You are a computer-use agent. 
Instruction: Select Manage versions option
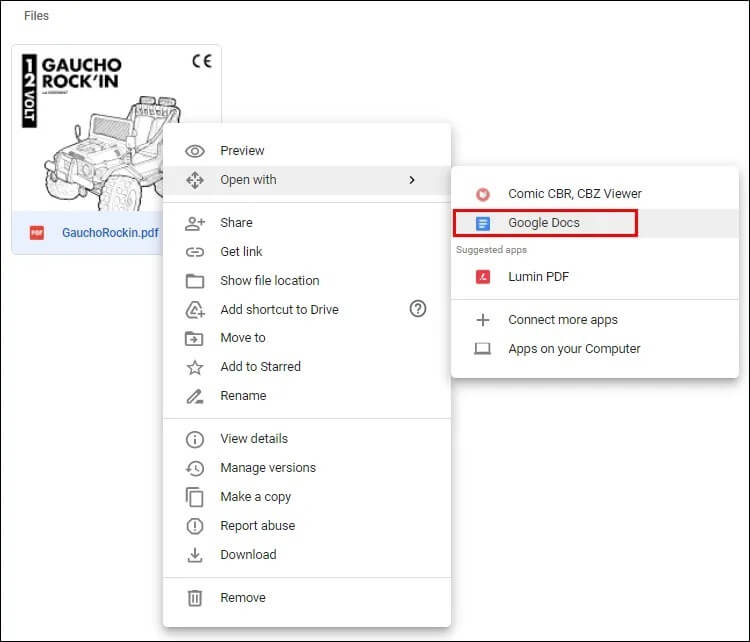pyautogui.click(x=307, y=468)
